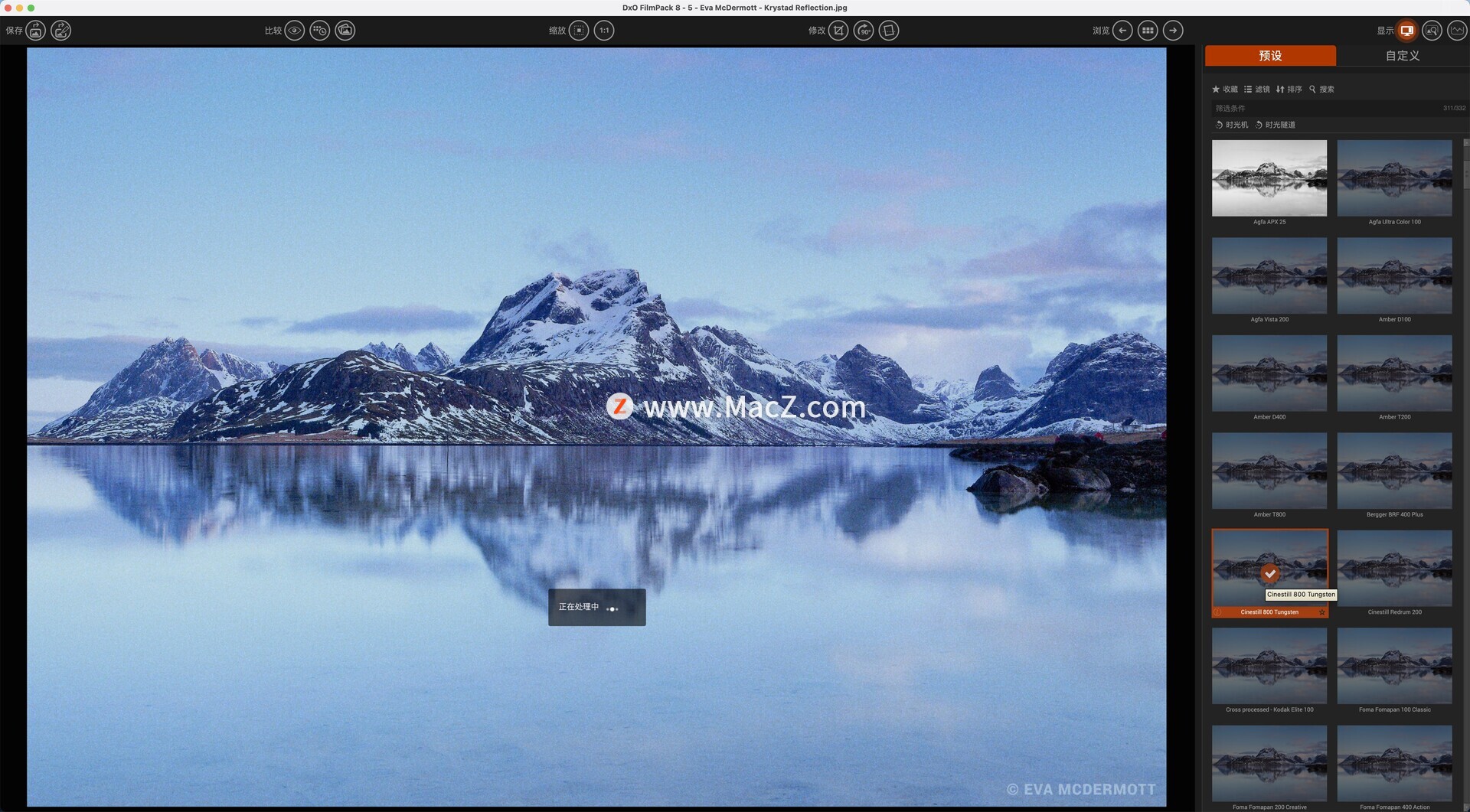This screenshot has height=812, width=1470.
Task: Select the crop tool
Action: click(x=838, y=31)
